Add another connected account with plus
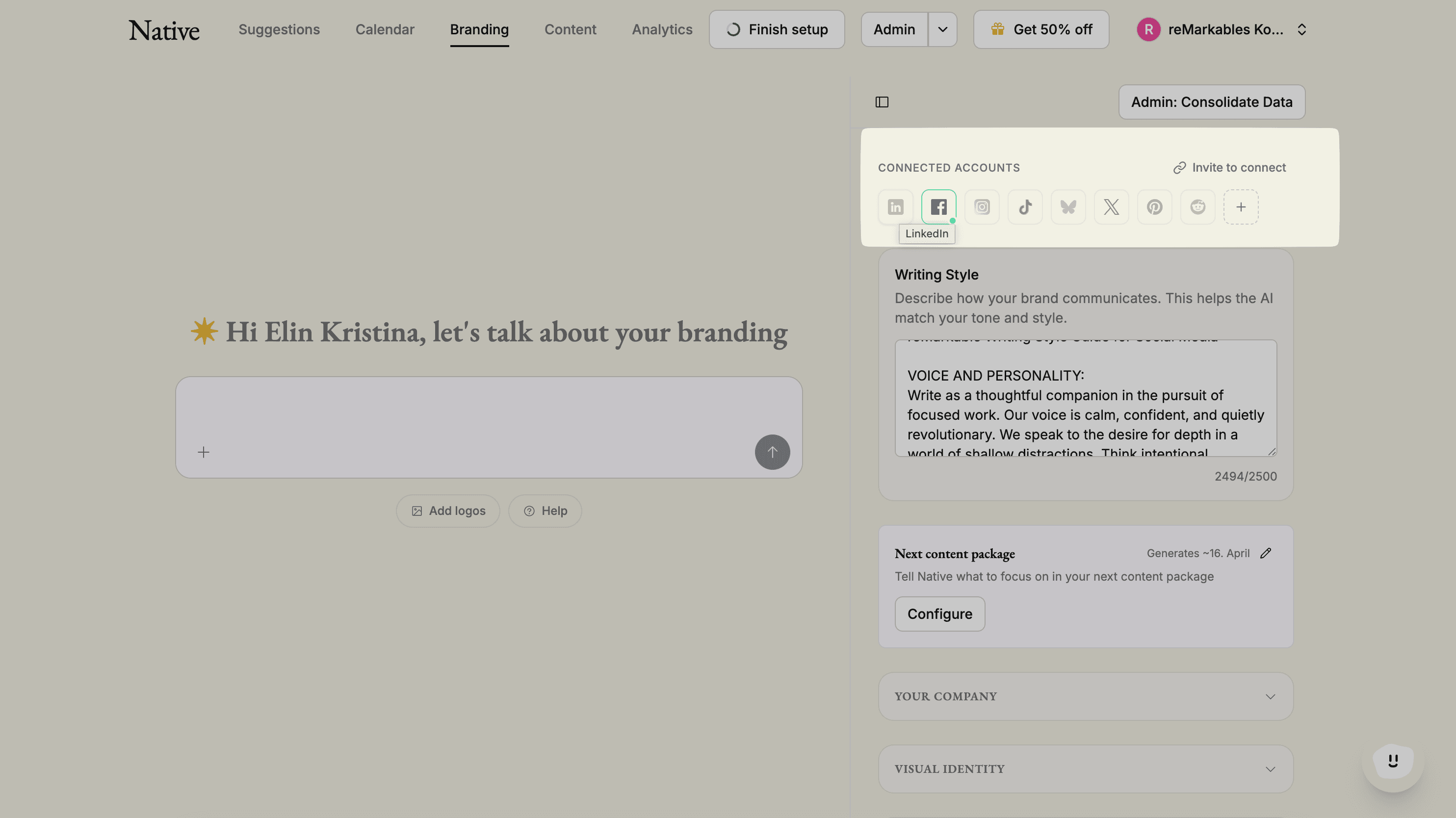1456x818 pixels. coord(1241,207)
